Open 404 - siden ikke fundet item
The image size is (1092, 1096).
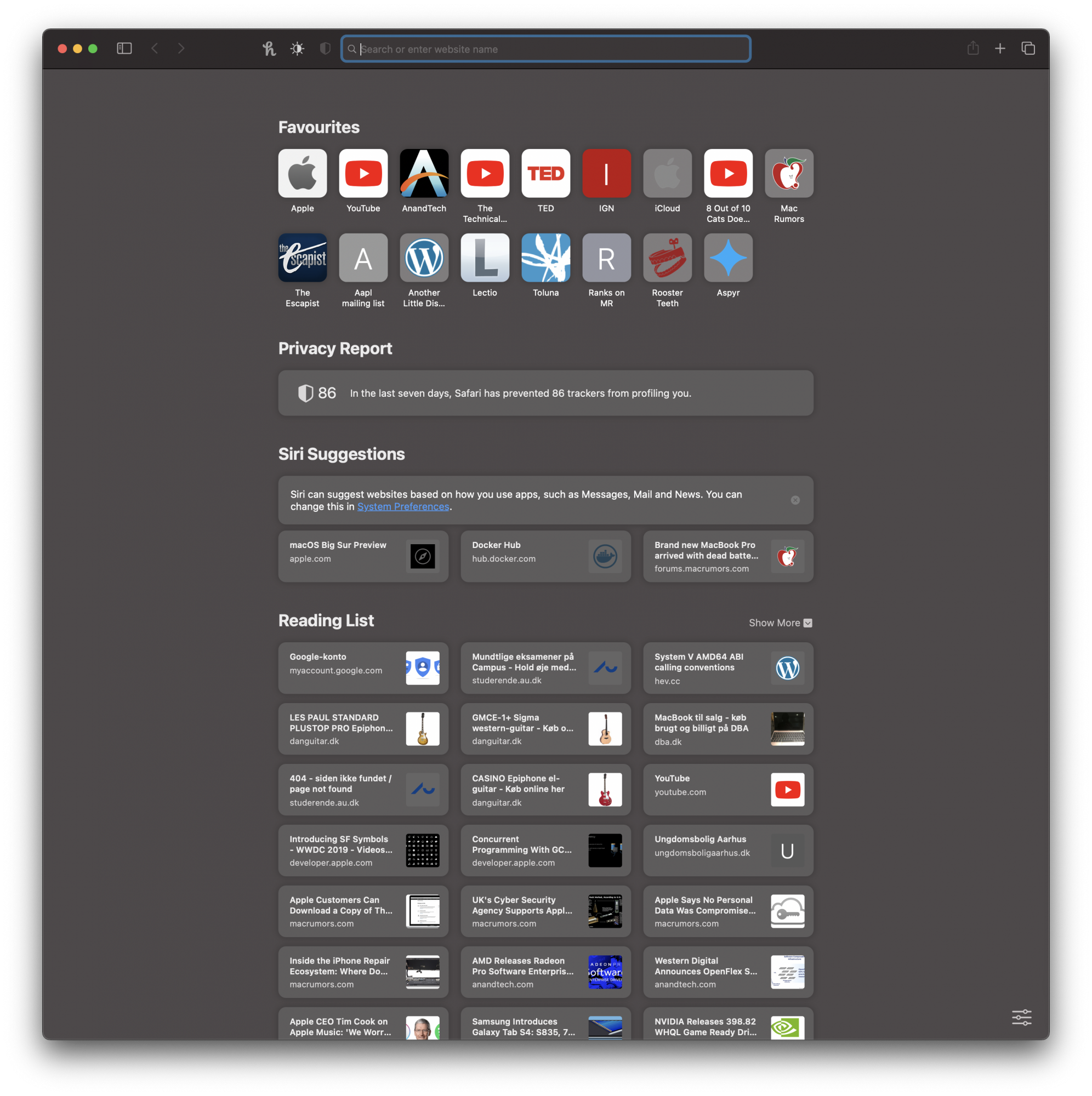(x=363, y=790)
